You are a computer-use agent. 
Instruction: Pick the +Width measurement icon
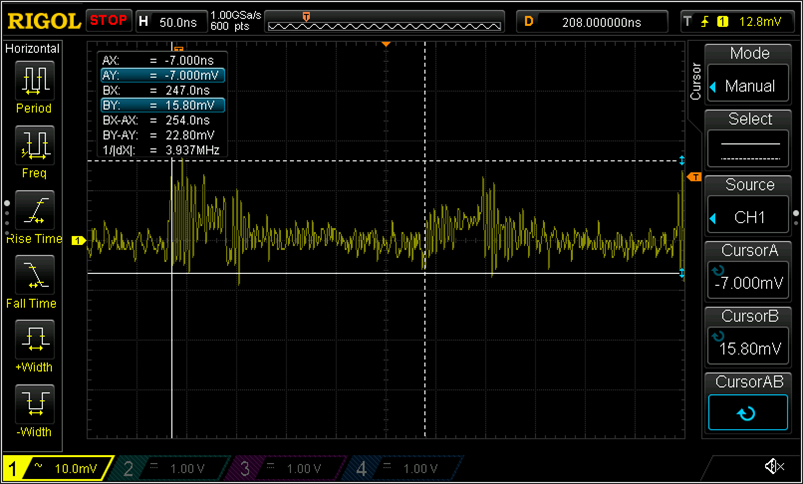point(34,339)
